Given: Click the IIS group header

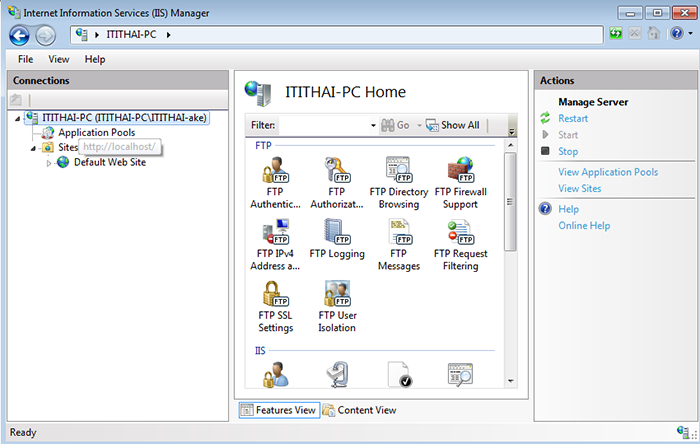Looking at the screenshot, I should (x=260, y=351).
